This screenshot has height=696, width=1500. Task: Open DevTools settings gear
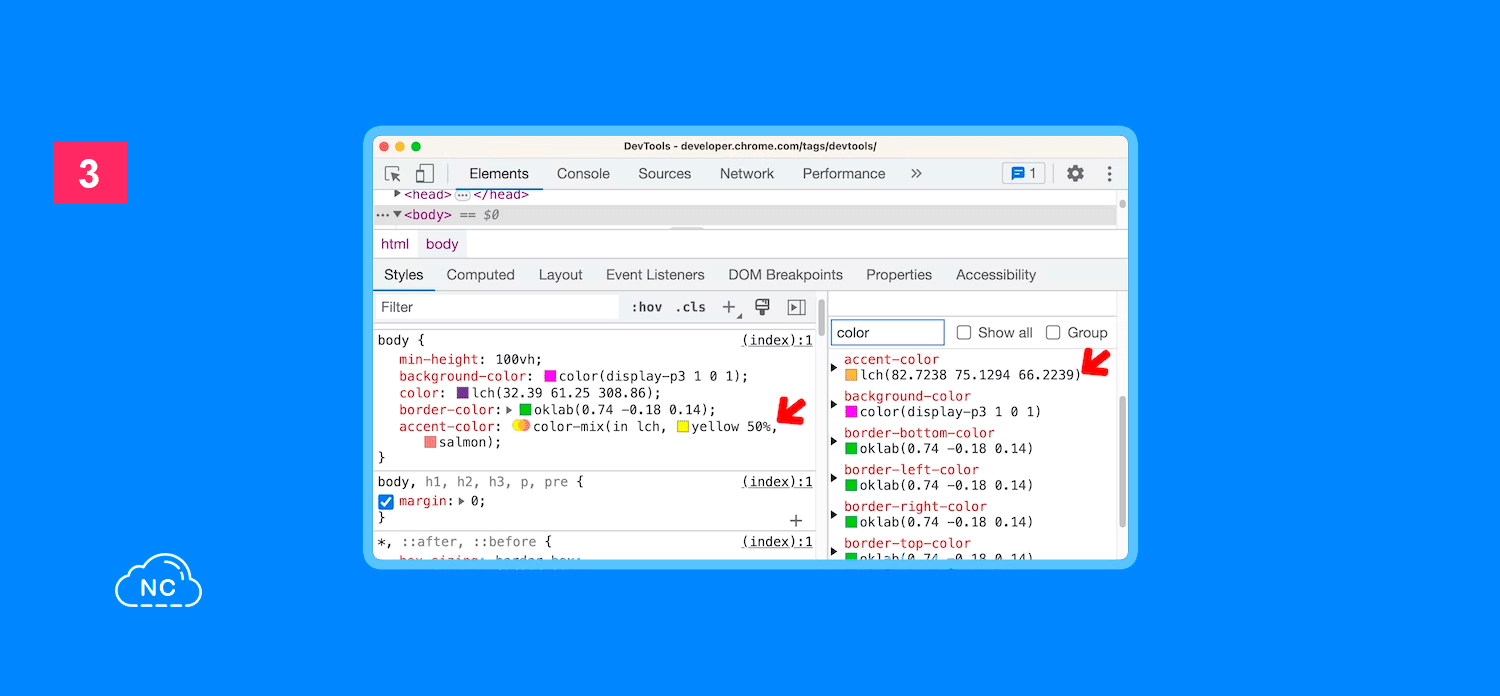1075,174
